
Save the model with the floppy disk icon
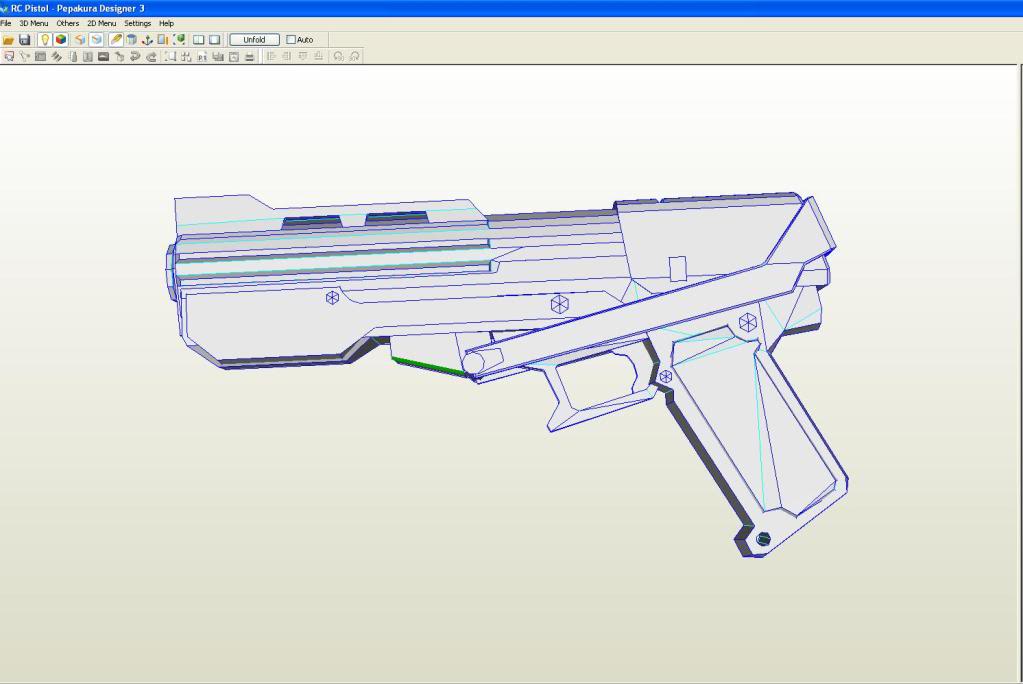25,40
